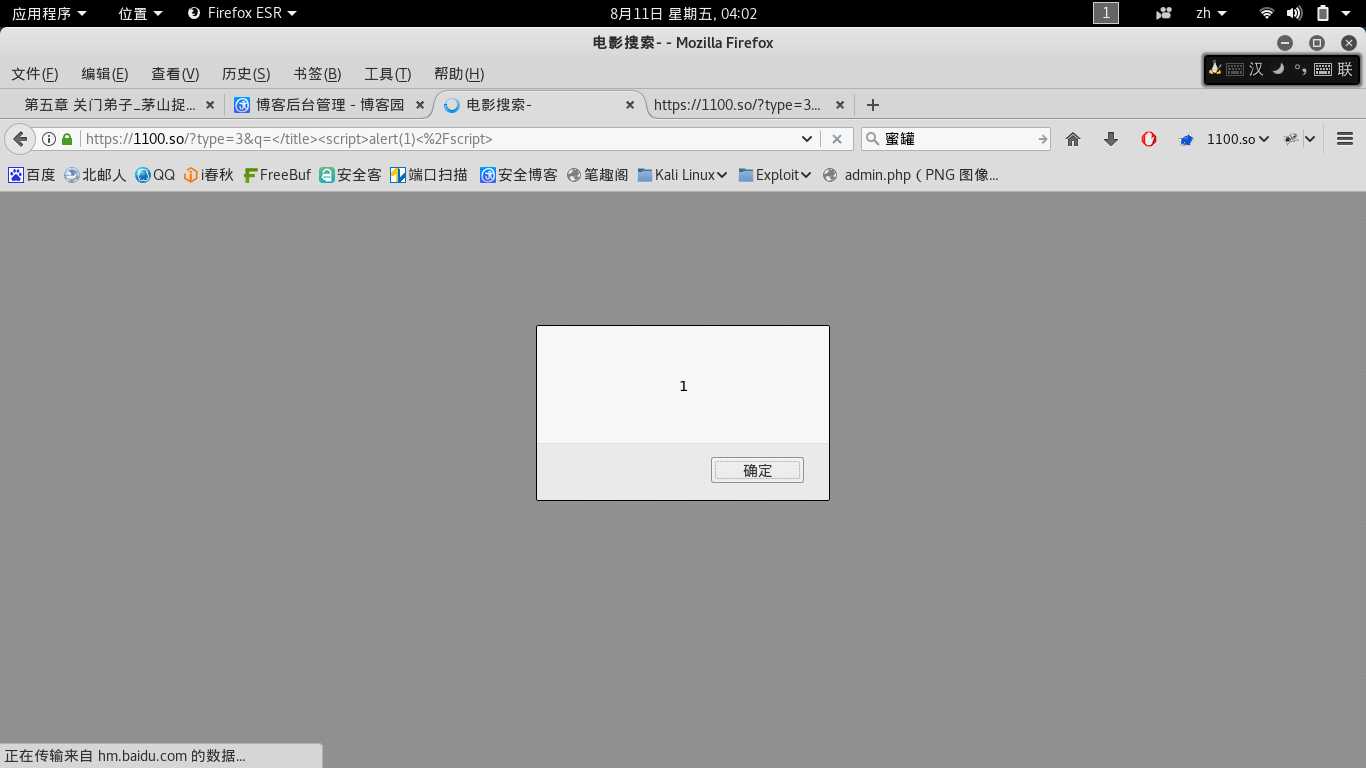Open the 北邮人 bookmark
1366x768 pixels.
tap(95, 175)
